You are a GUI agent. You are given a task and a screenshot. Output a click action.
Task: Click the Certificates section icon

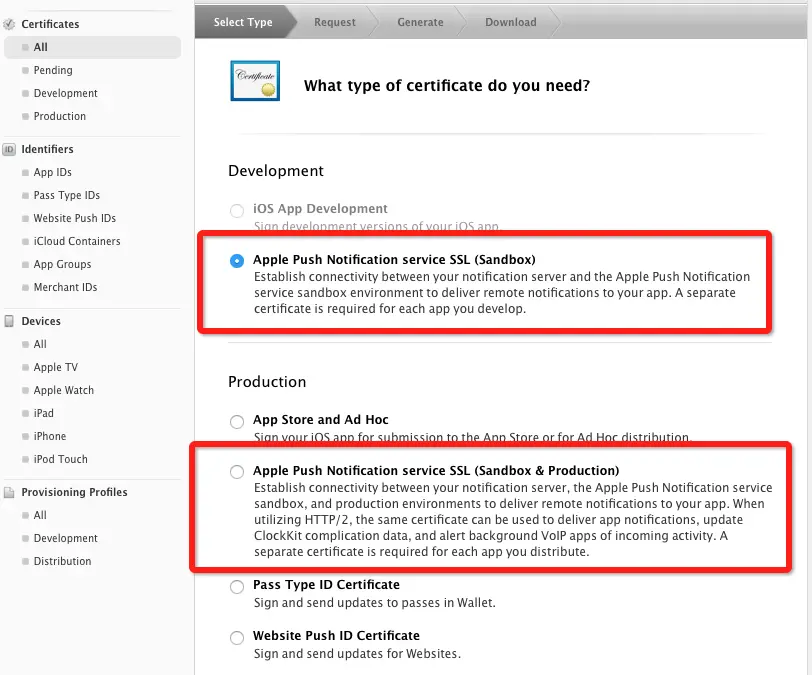click(x=9, y=24)
